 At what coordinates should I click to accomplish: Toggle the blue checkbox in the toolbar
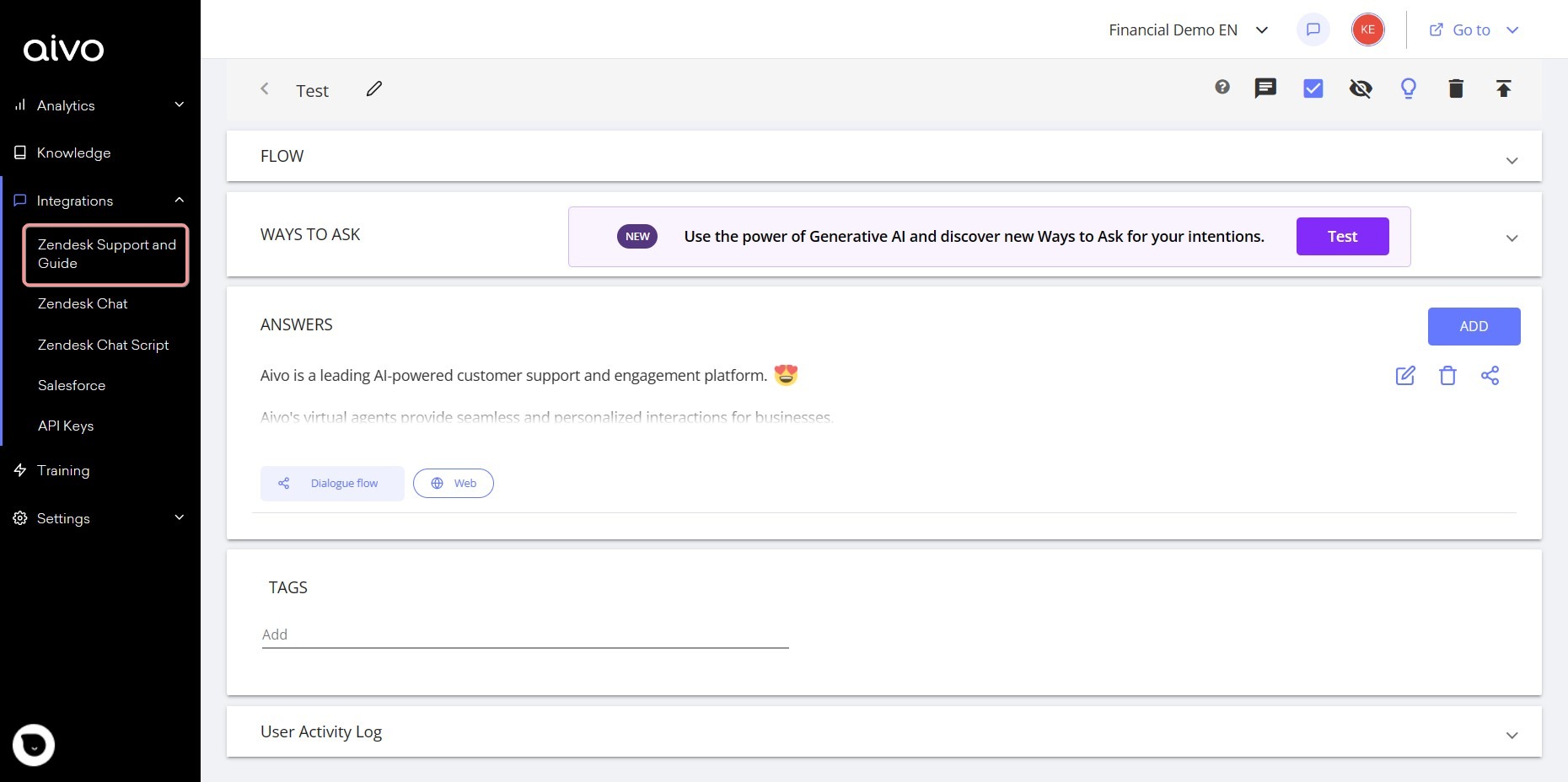click(x=1313, y=88)
